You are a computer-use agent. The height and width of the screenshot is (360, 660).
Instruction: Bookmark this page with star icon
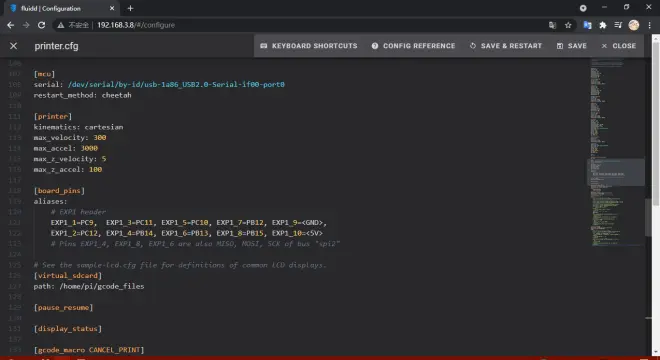(x=568, y=25)
